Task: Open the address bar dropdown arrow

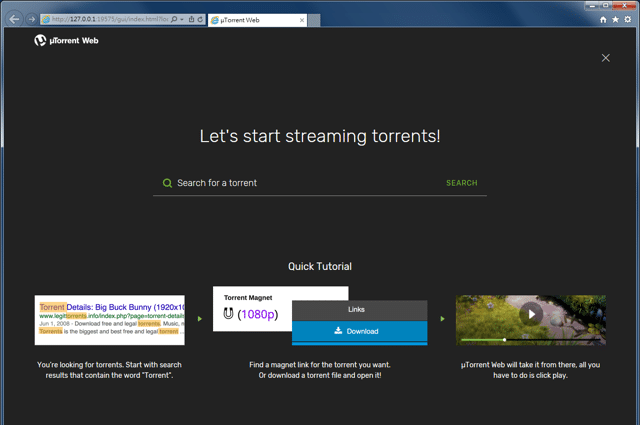Action: (x=182, y=19)
